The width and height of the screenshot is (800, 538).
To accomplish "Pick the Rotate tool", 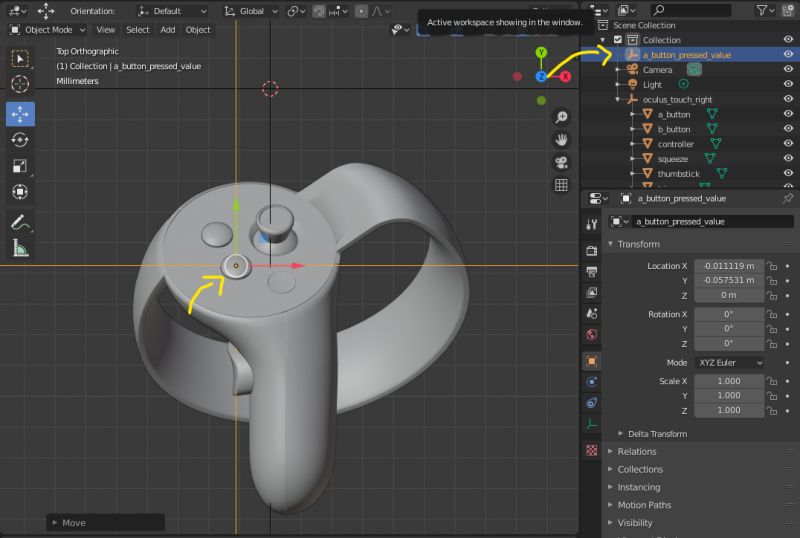I will (20, 140).
